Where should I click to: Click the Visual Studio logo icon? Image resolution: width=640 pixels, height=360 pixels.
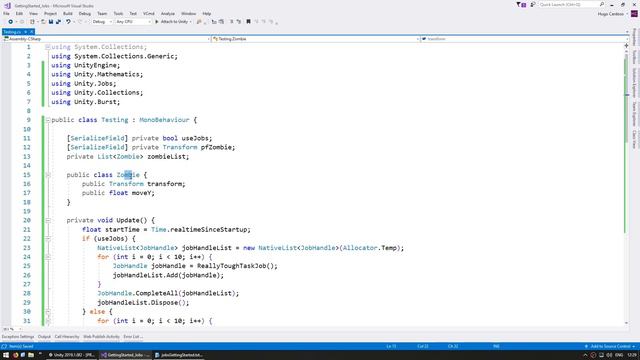tap(7, 5)
